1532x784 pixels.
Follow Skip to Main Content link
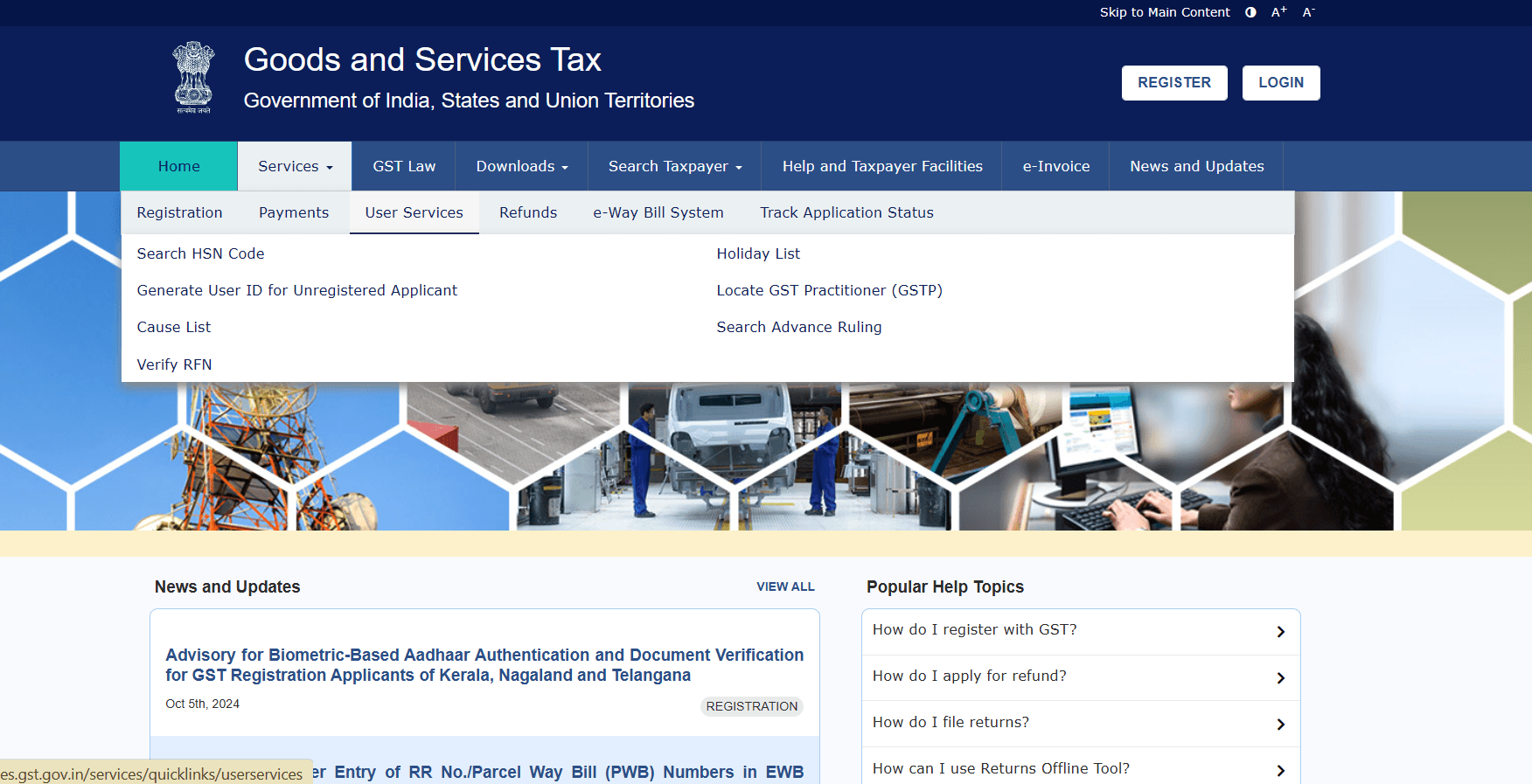click(x=1165, y=12)
